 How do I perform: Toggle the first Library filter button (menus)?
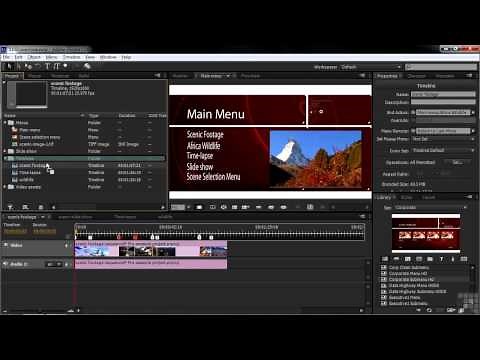[385, 259]
